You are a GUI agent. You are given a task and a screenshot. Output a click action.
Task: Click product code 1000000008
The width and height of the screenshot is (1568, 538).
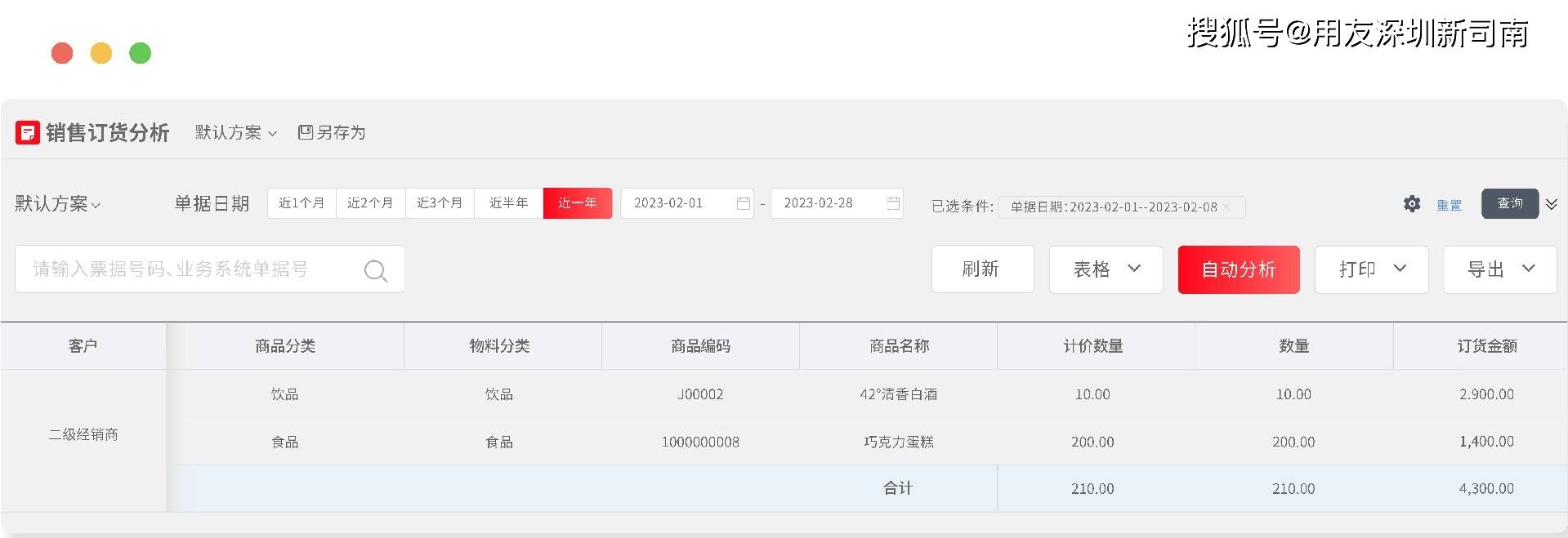pyautogui.click(x=700, y=442)
